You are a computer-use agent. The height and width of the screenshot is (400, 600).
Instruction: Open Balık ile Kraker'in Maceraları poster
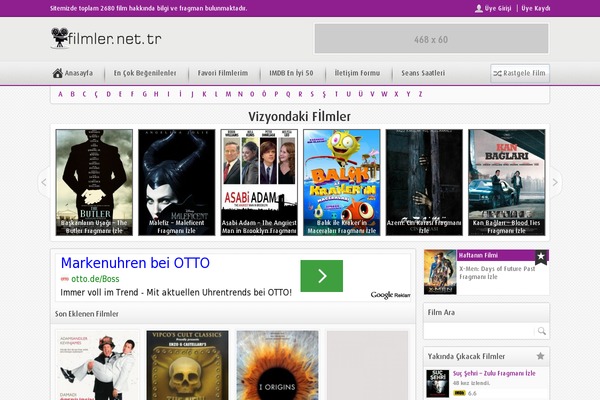coord(342,182)
